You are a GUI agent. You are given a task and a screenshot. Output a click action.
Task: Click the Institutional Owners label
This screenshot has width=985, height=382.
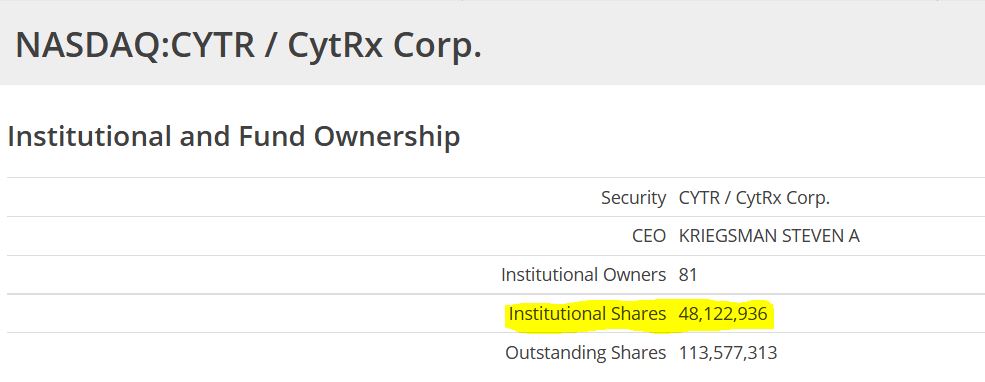tap(584, 275)
